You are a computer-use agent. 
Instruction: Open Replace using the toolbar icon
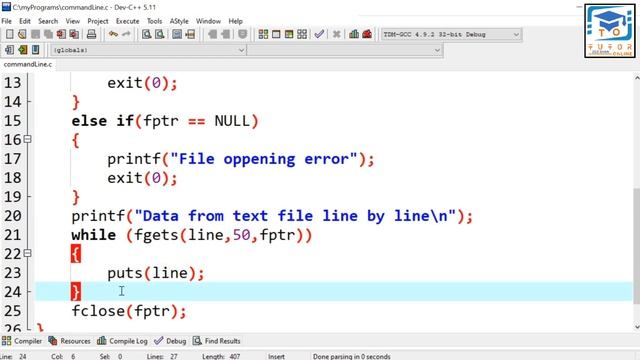coord(160,34)
